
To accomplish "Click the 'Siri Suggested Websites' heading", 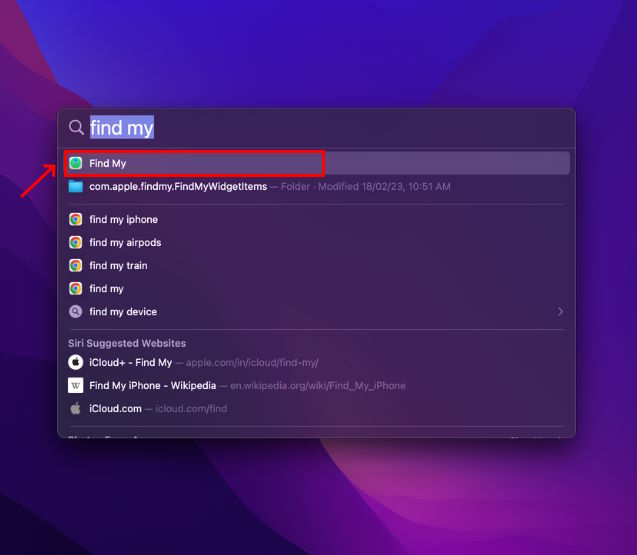I will pos(127,343).
